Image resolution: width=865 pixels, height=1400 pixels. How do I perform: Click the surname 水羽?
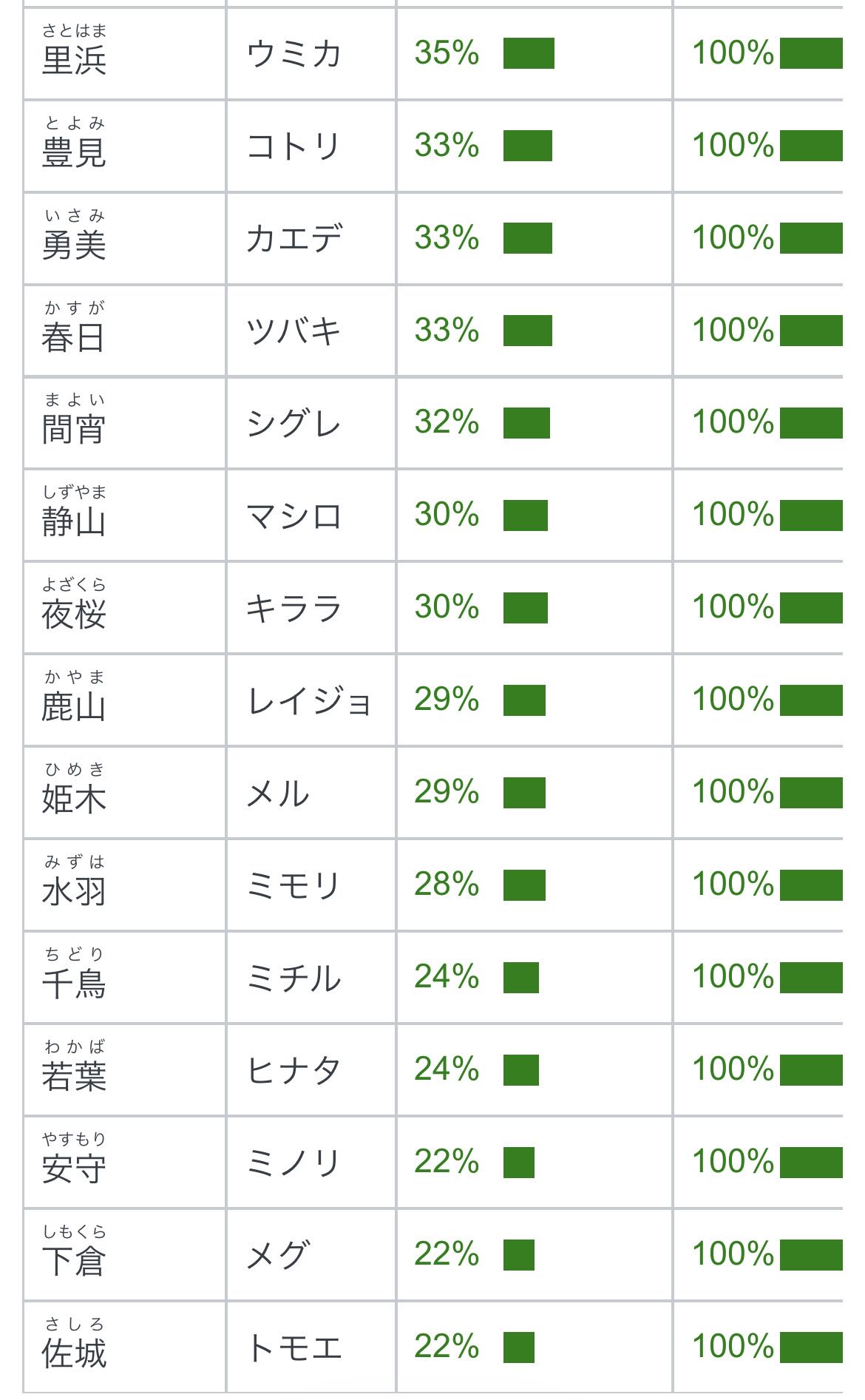(74, 892)
